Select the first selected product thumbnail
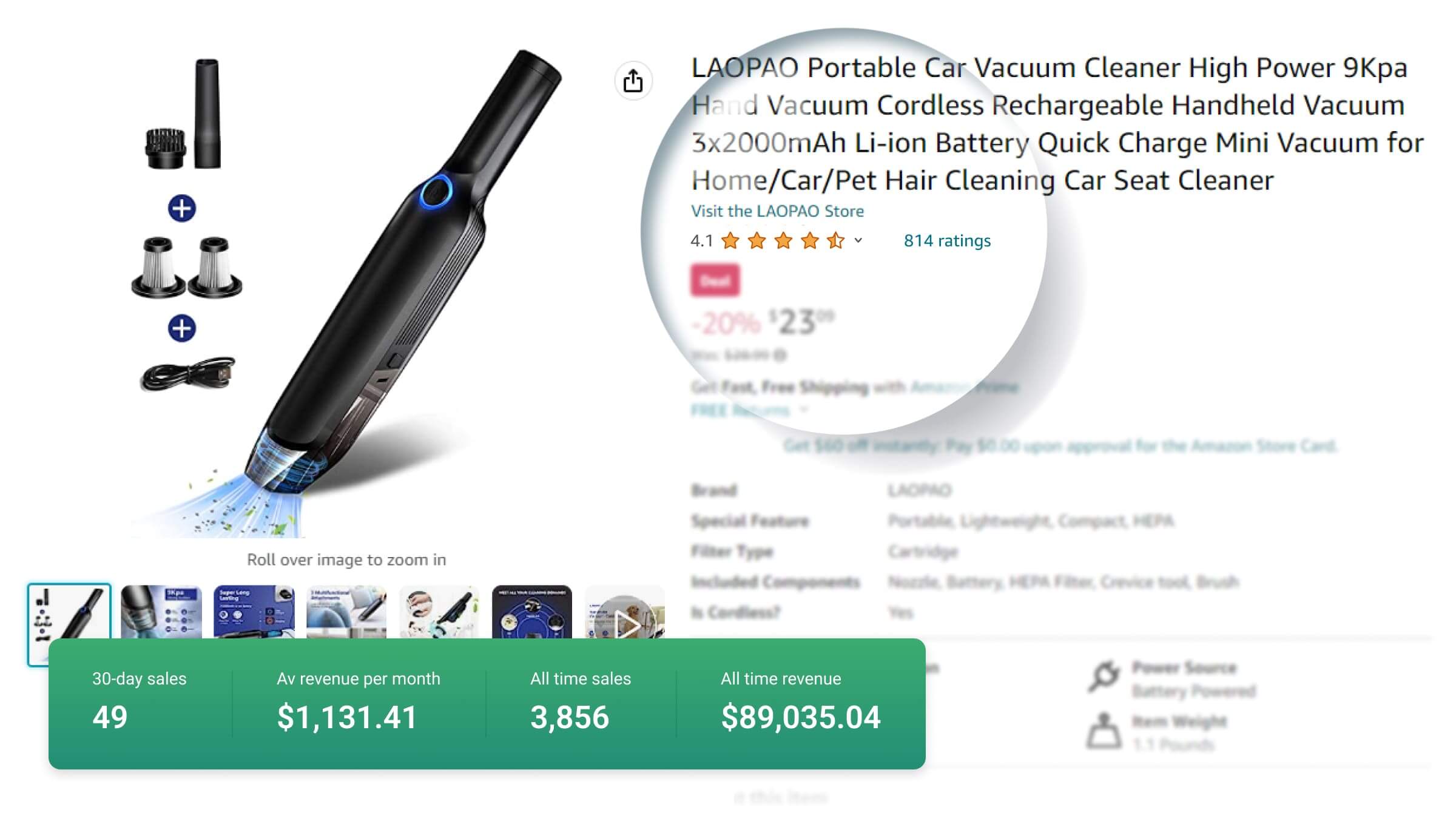The width and height of the screenshot is (1456, 818). pos(69,612)
